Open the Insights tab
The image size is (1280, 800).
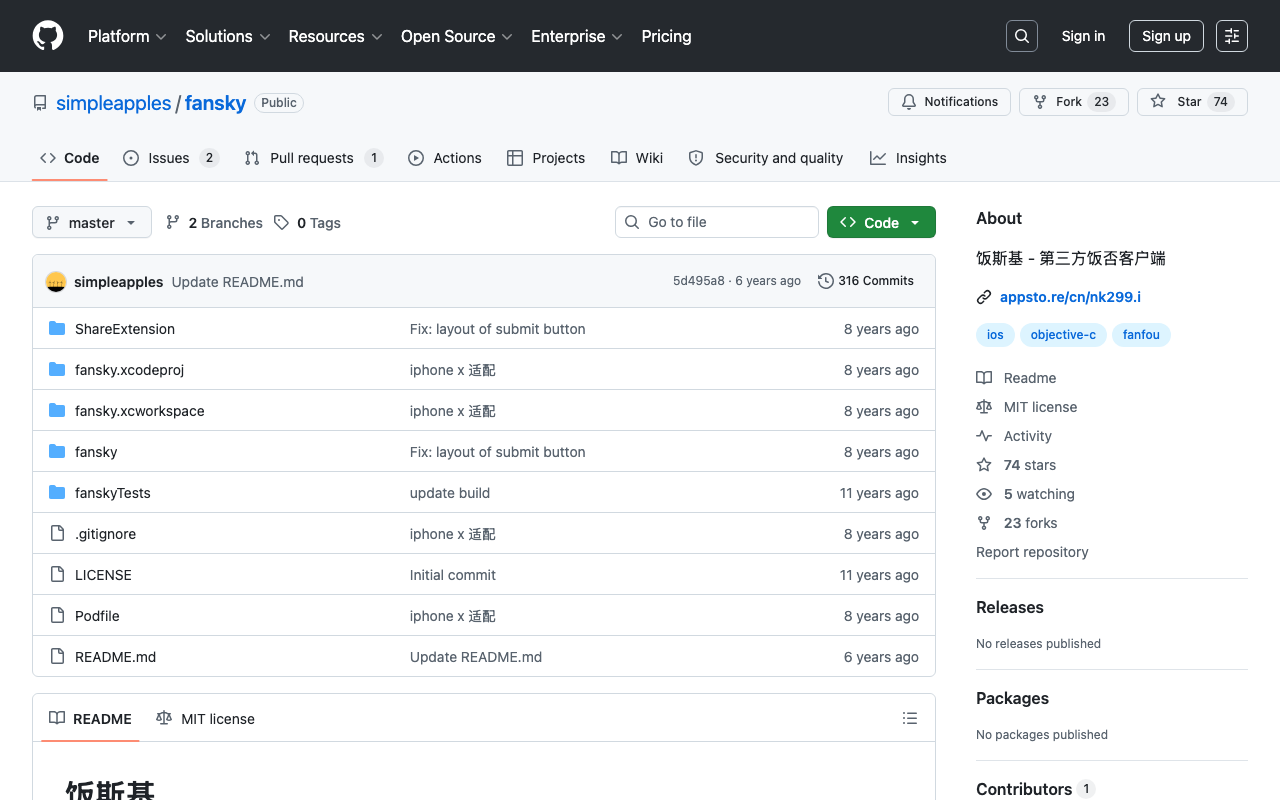click(x=908, y=158)
